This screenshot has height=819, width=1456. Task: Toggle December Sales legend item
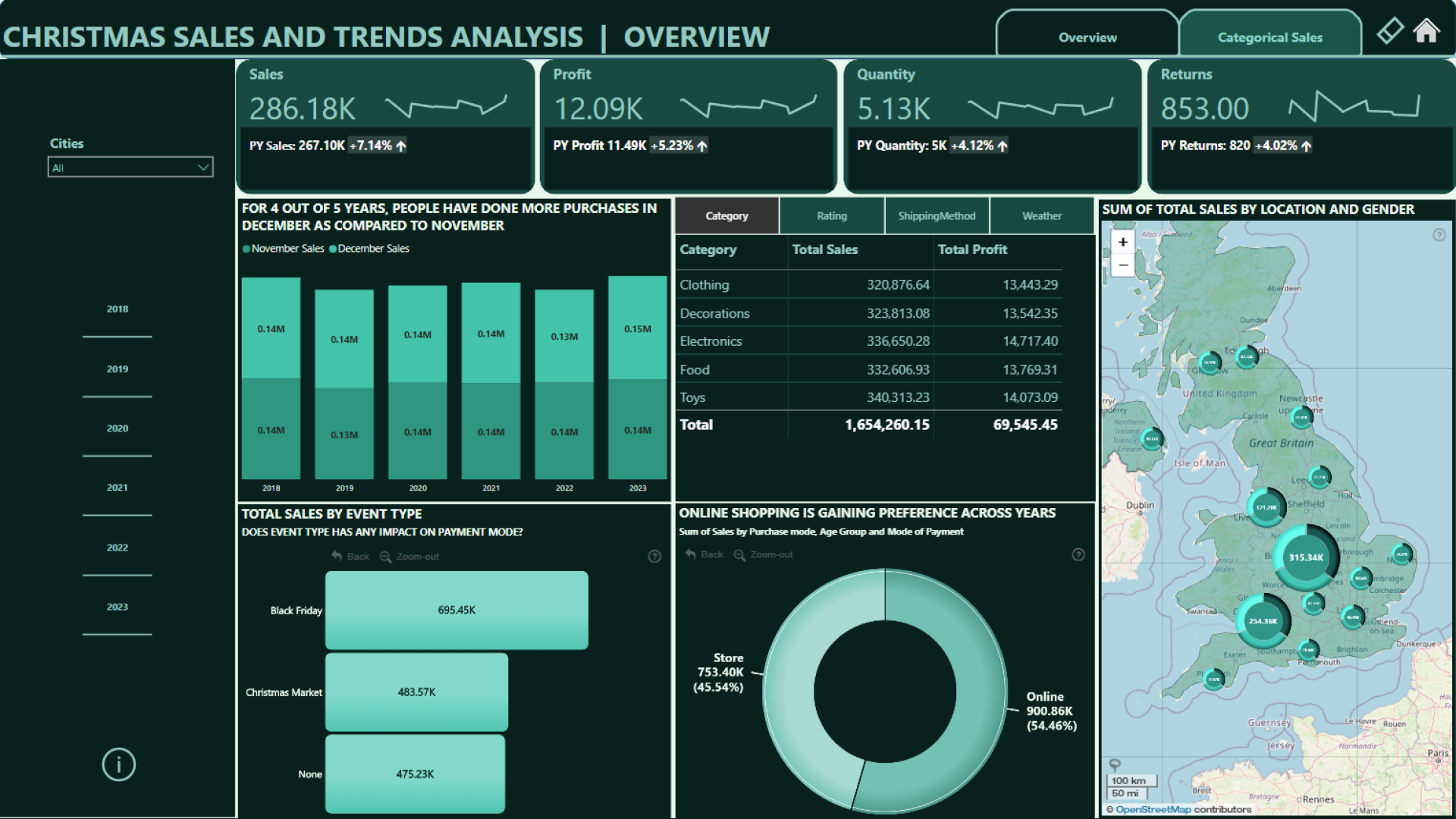[x=369, y=249]
